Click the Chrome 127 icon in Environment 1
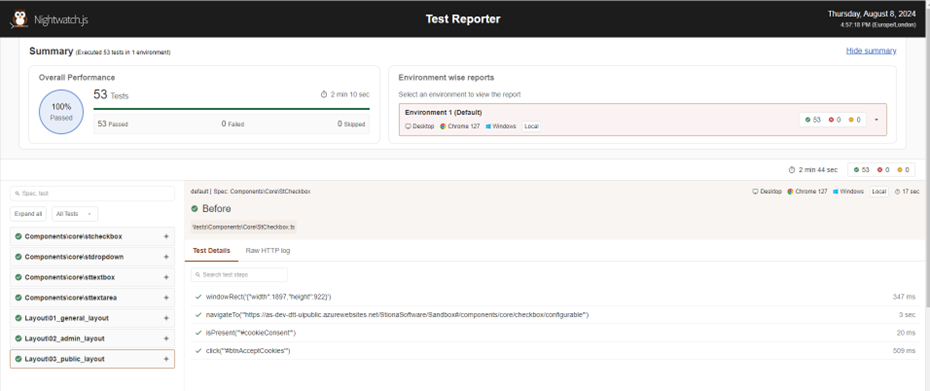Screen dimensions: 930x391 443,126
